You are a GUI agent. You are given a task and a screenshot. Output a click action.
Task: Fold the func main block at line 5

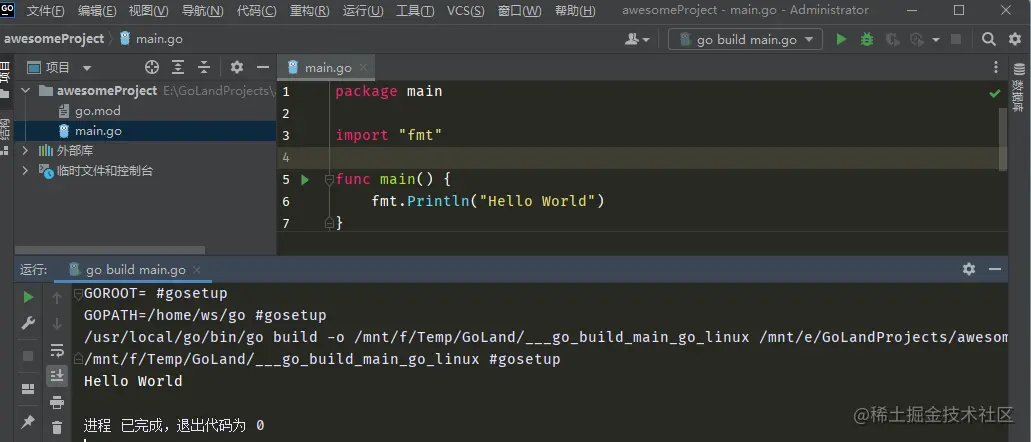[x=329, y=179]
